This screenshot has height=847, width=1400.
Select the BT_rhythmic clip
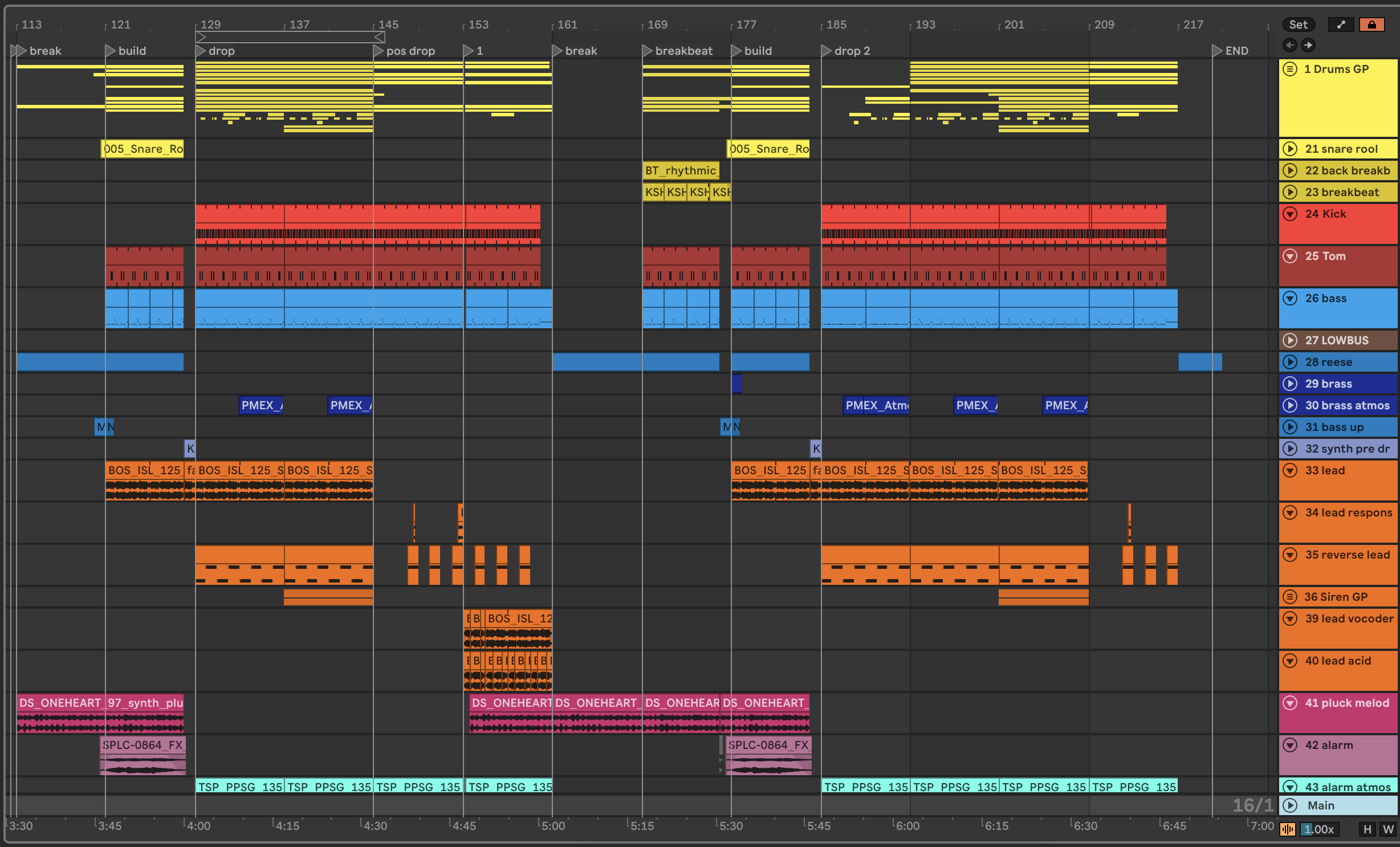[x=681, y=170]
